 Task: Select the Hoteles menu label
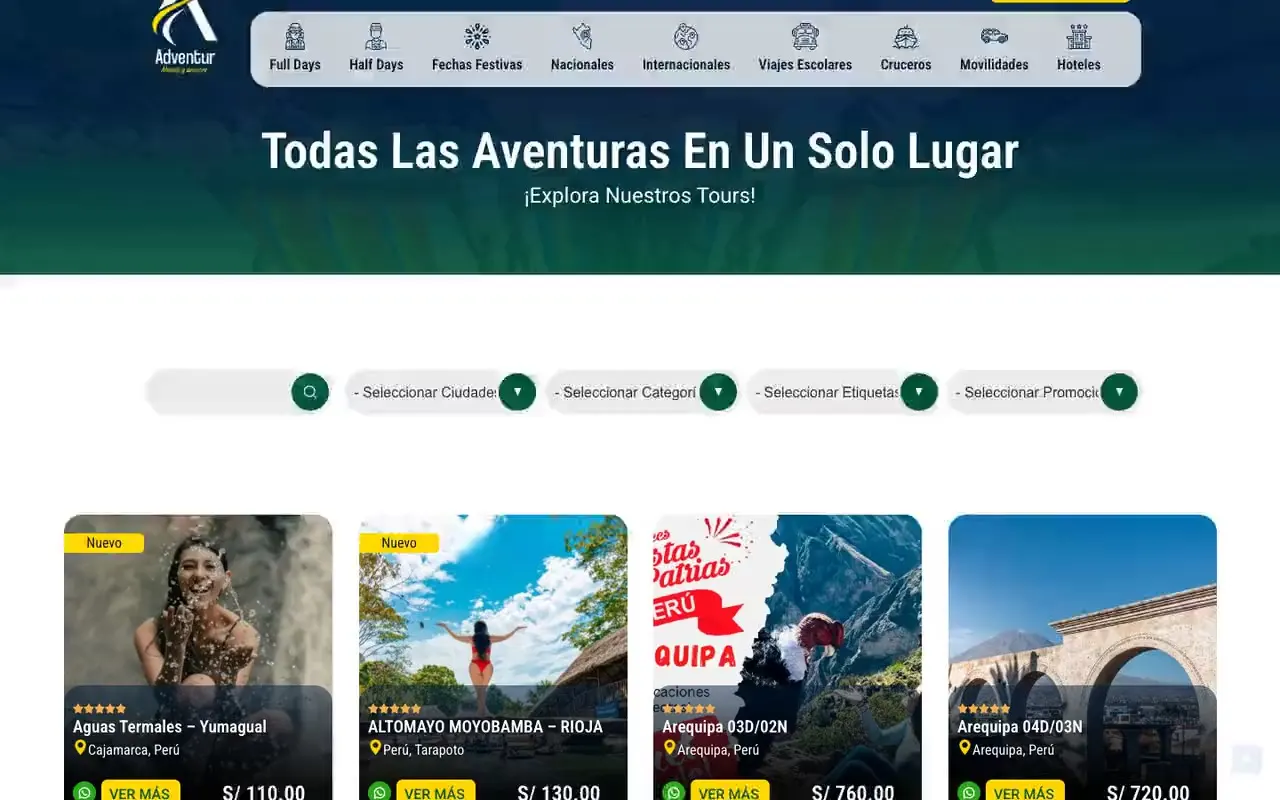click(x=1079, y=64)
